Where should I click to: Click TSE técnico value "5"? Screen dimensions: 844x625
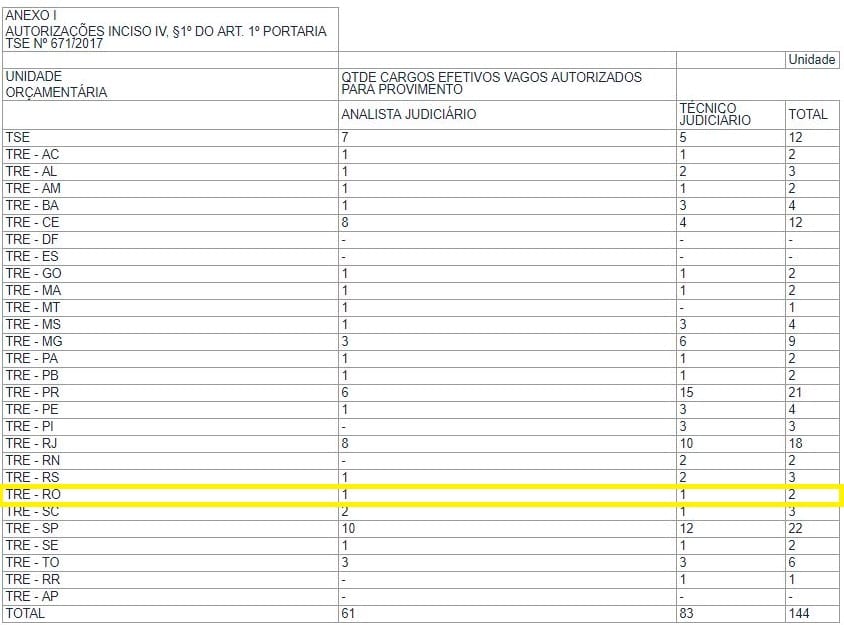[x=683, y=137]
